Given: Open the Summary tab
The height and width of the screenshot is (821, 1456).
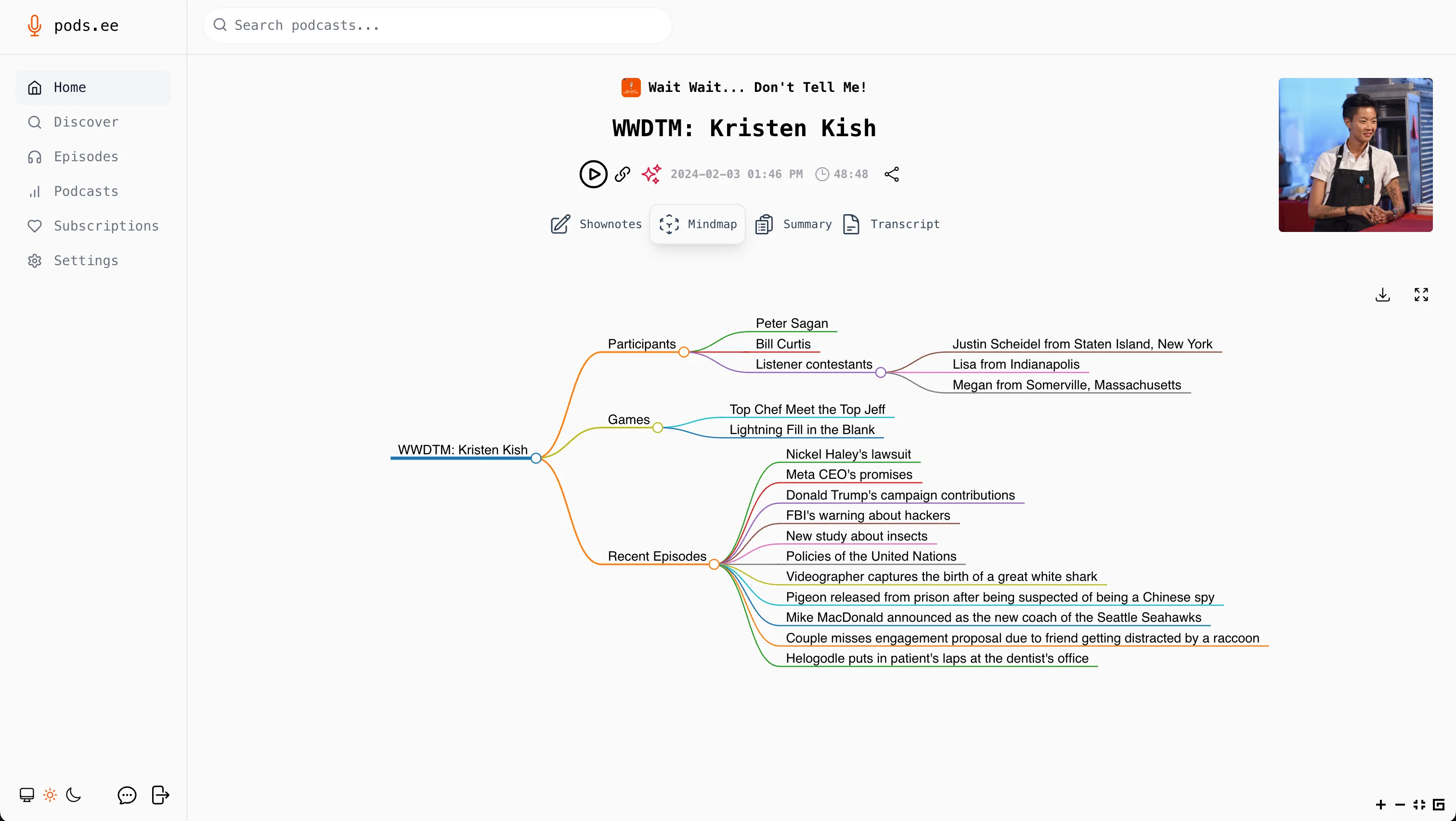Looking at the screenshot, I should (x=793, y=224).
